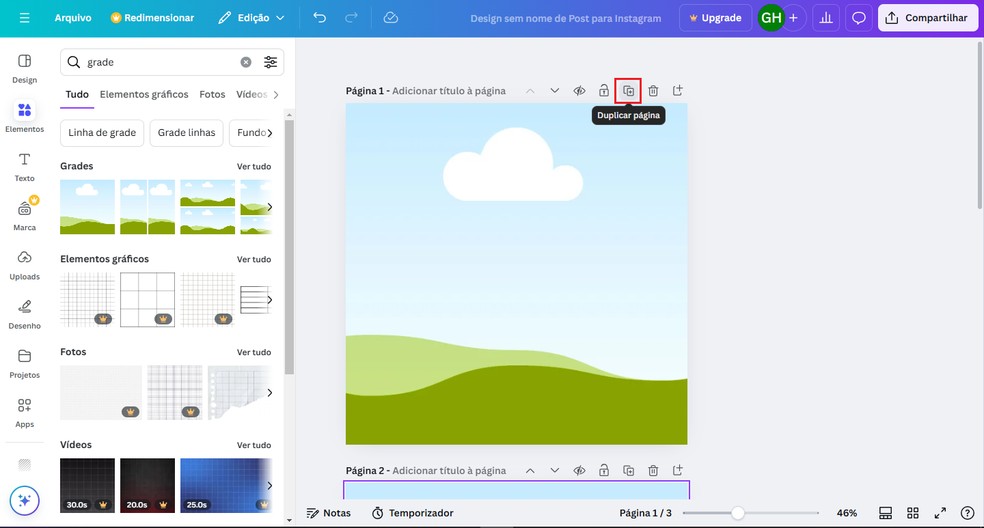The width and height of the screenshot is (984, 528).
Task: Clear the grade search text
Action: click(246, 62)
